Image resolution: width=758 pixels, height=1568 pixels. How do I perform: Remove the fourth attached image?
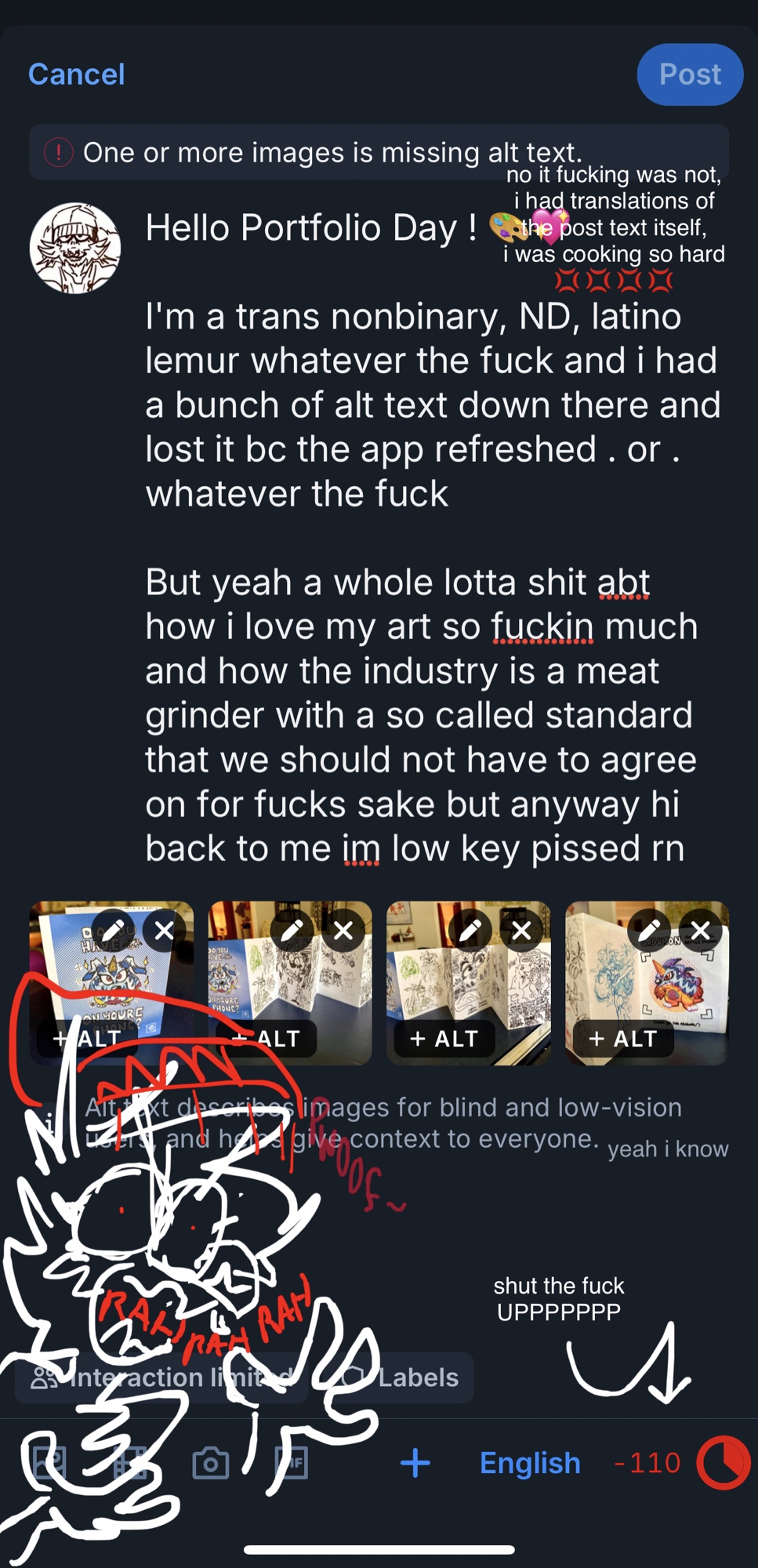[x=701, y=931]
